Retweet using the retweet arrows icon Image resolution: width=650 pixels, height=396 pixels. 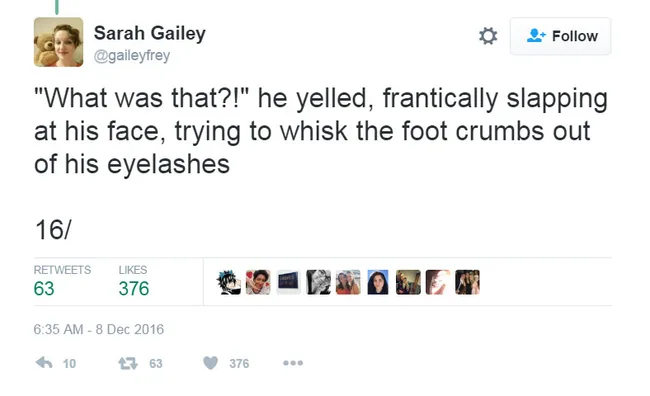(x=128, y=363)
